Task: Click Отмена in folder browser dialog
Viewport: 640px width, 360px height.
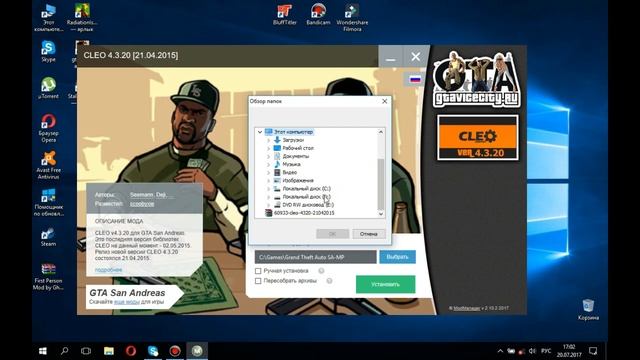Action: (x=368, y=234)
